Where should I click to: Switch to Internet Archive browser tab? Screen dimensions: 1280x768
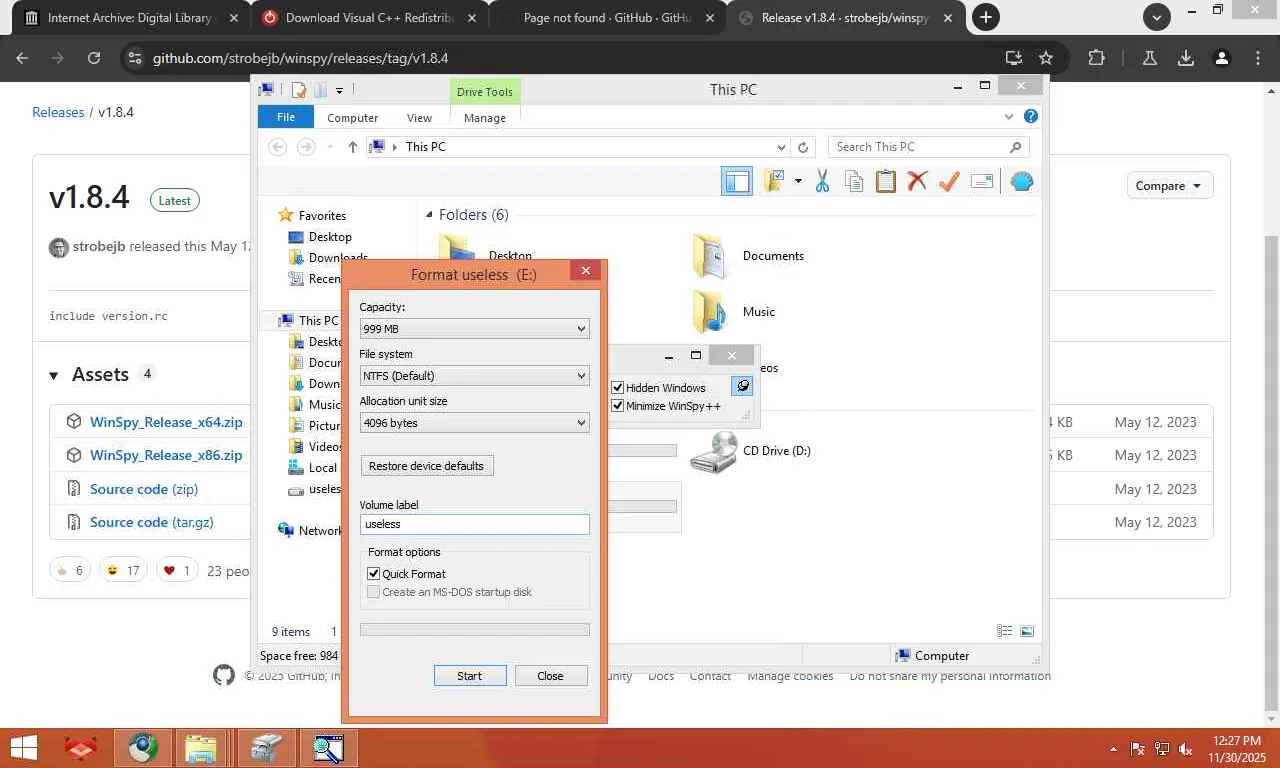pyautogui.click(x=133, y=17)
